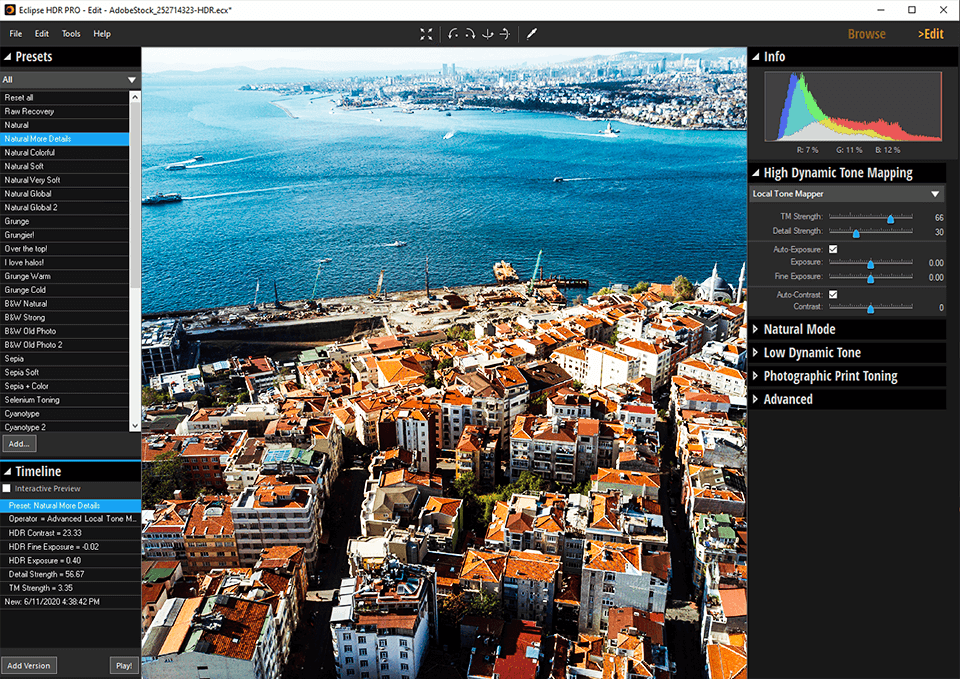The image size is (960, 679).
Task: Uncheck the Auto-Exposure checkbox
Action: (833, 249)
